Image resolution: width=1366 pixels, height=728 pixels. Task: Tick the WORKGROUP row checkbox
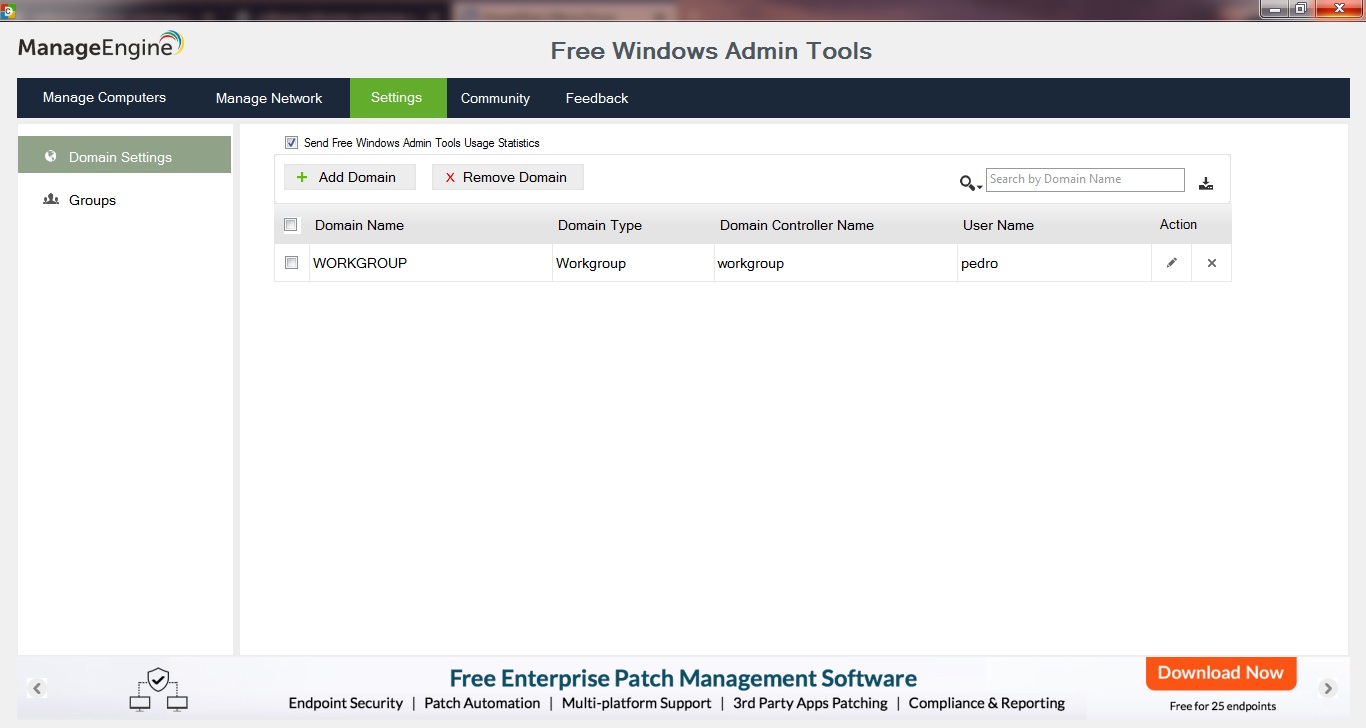292,263
